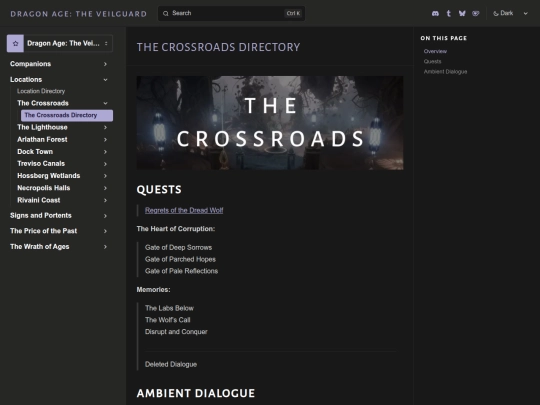Open Regrets of the Dread Wolf link
The height and width of the screenshot is (405, 540).
[184, 210]
